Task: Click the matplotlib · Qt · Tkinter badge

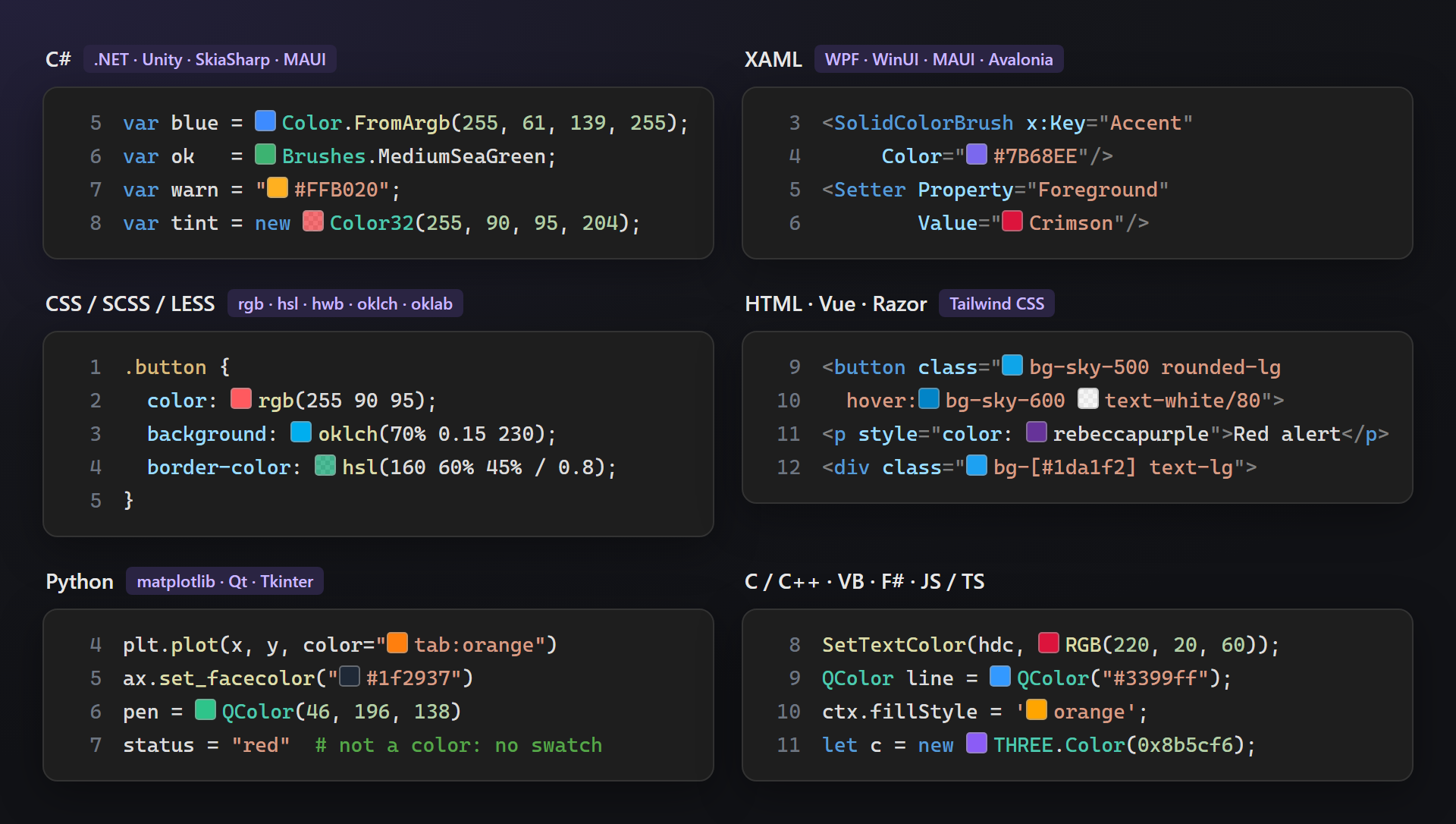Action: [225, 581]
